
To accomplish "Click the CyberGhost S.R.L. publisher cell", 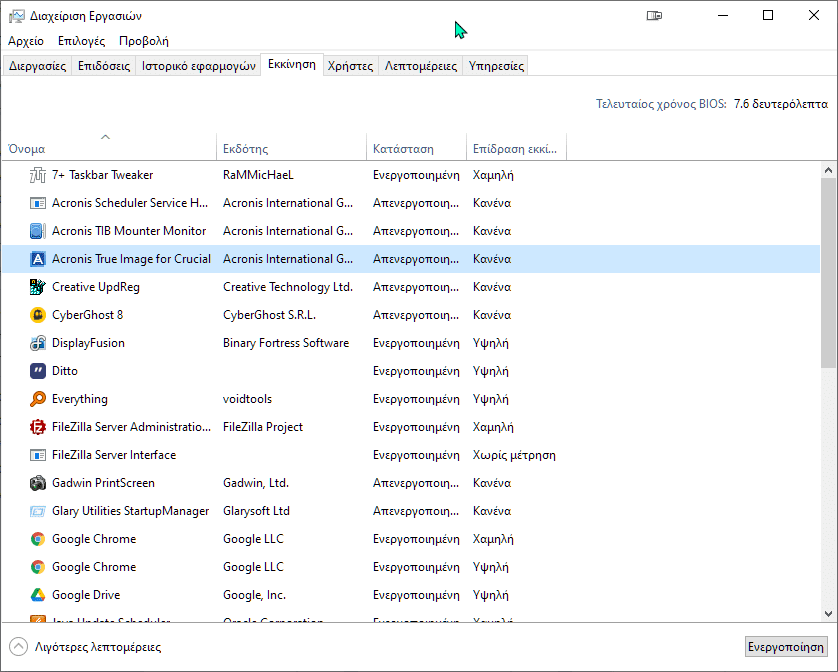I will 269,315.
